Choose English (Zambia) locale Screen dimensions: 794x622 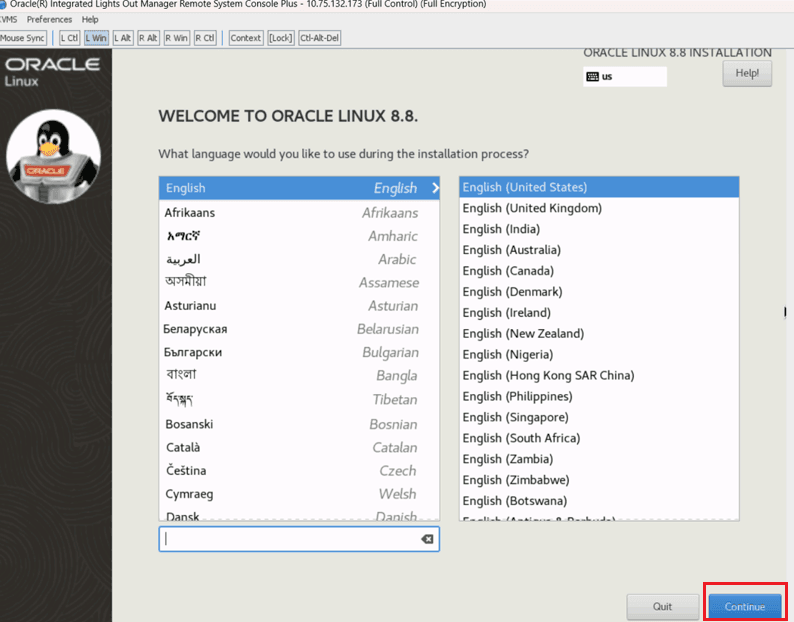599,459
